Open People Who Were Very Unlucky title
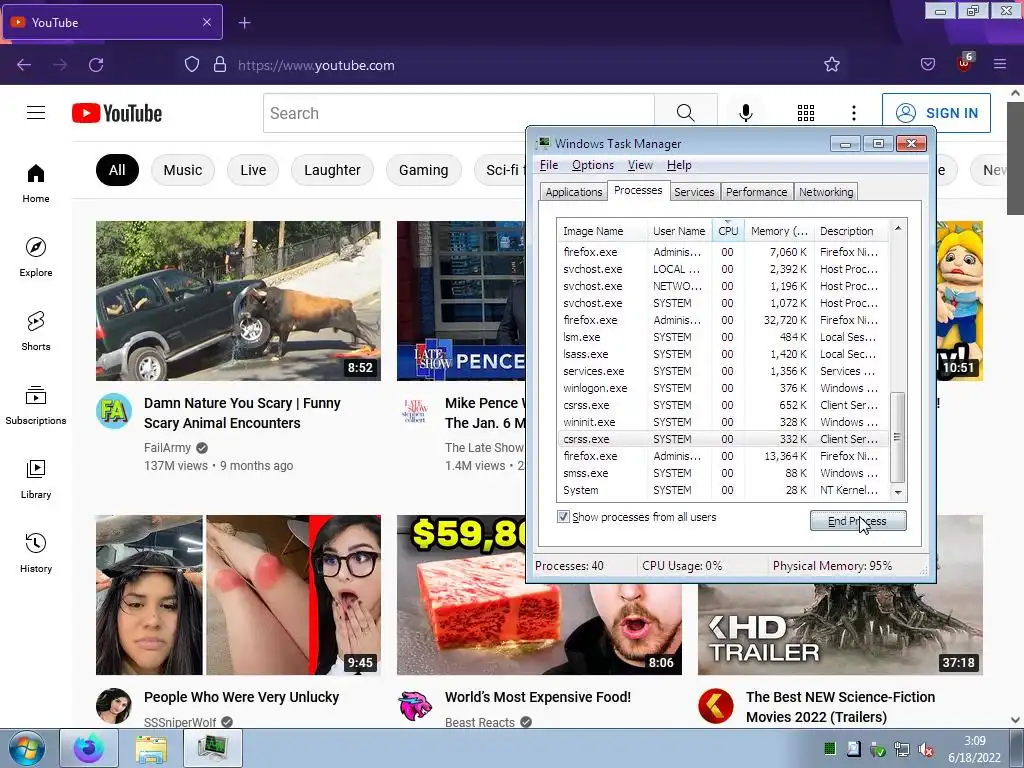Viewport: 1024px width, 768px height. [x=241, y=697]
